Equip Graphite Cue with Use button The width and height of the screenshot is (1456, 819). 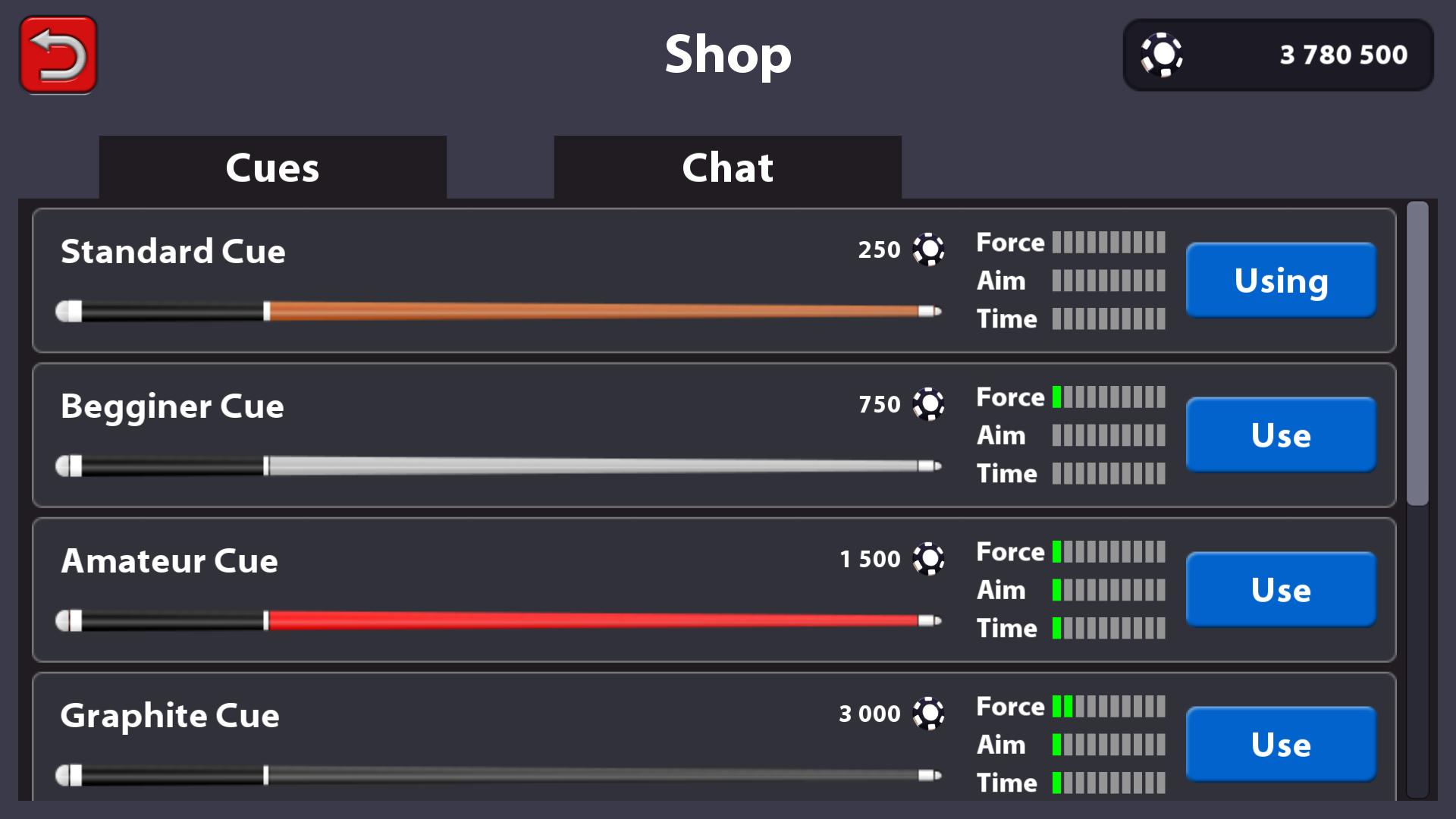pos(1280,744)
